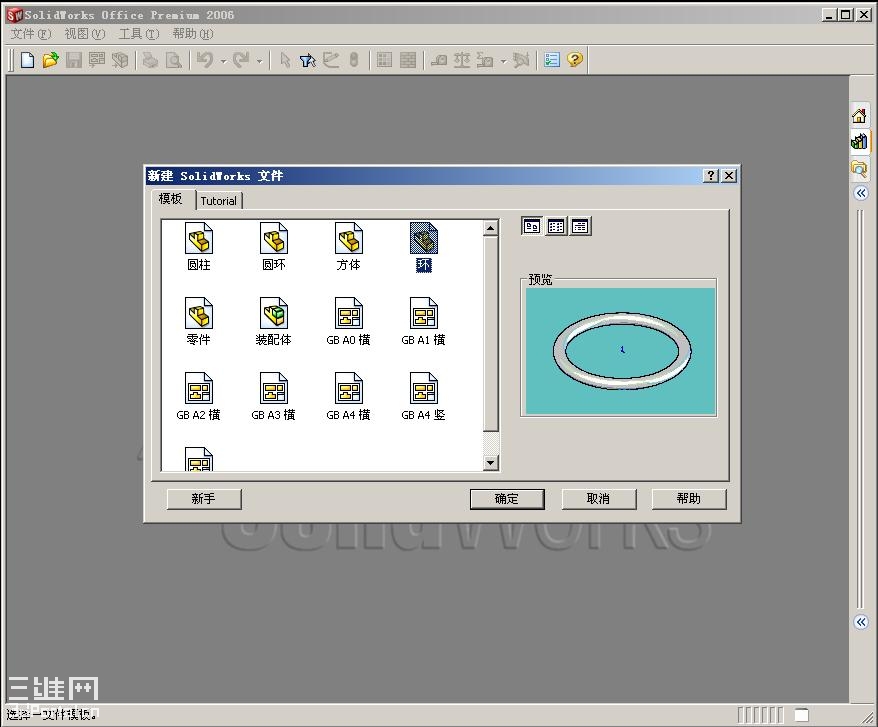The width and height of the screenshot is (878, 727).
Task: Select the highlighted 环 template
Action: click(424, 246)
